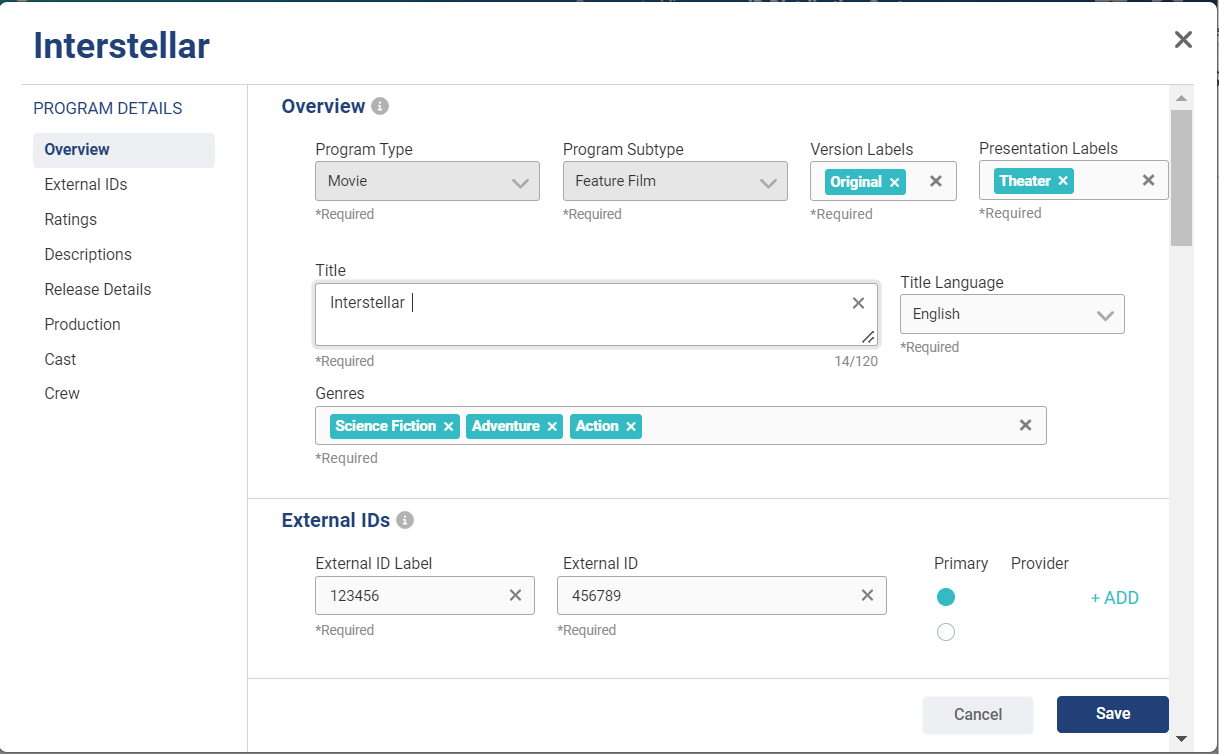Click the vertical scrollbar thumb
The image size is (1219, 754).
(1181, 177)
